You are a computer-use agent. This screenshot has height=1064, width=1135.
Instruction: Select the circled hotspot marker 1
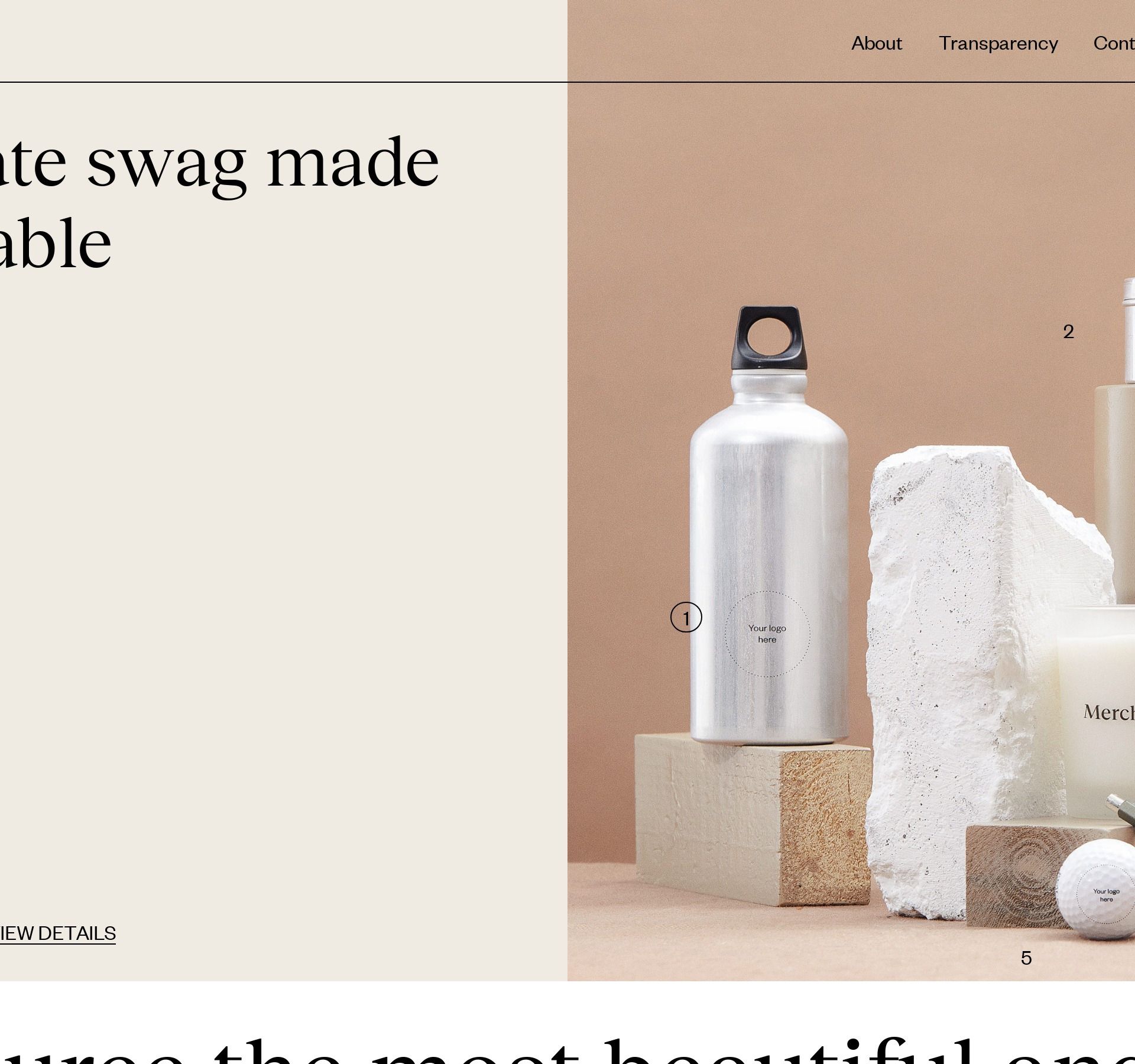point(686,618)
